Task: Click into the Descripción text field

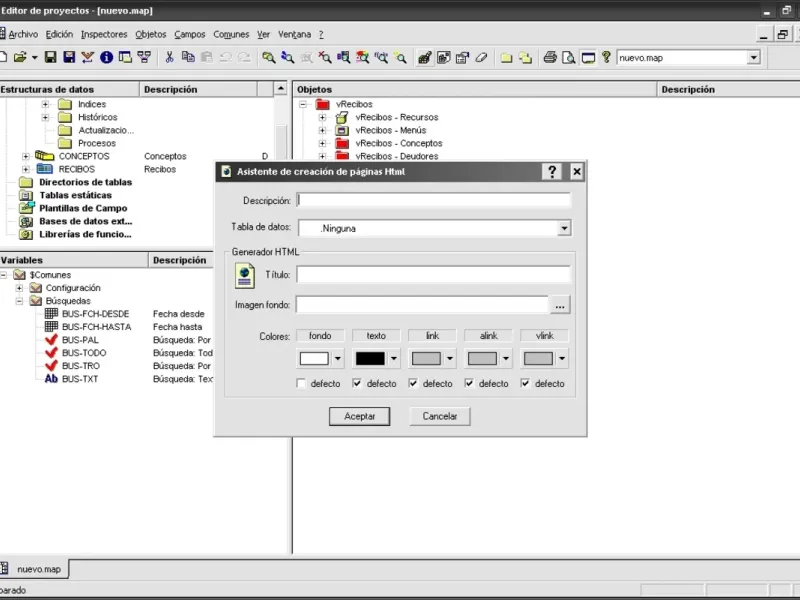Action: coord(434,200)
